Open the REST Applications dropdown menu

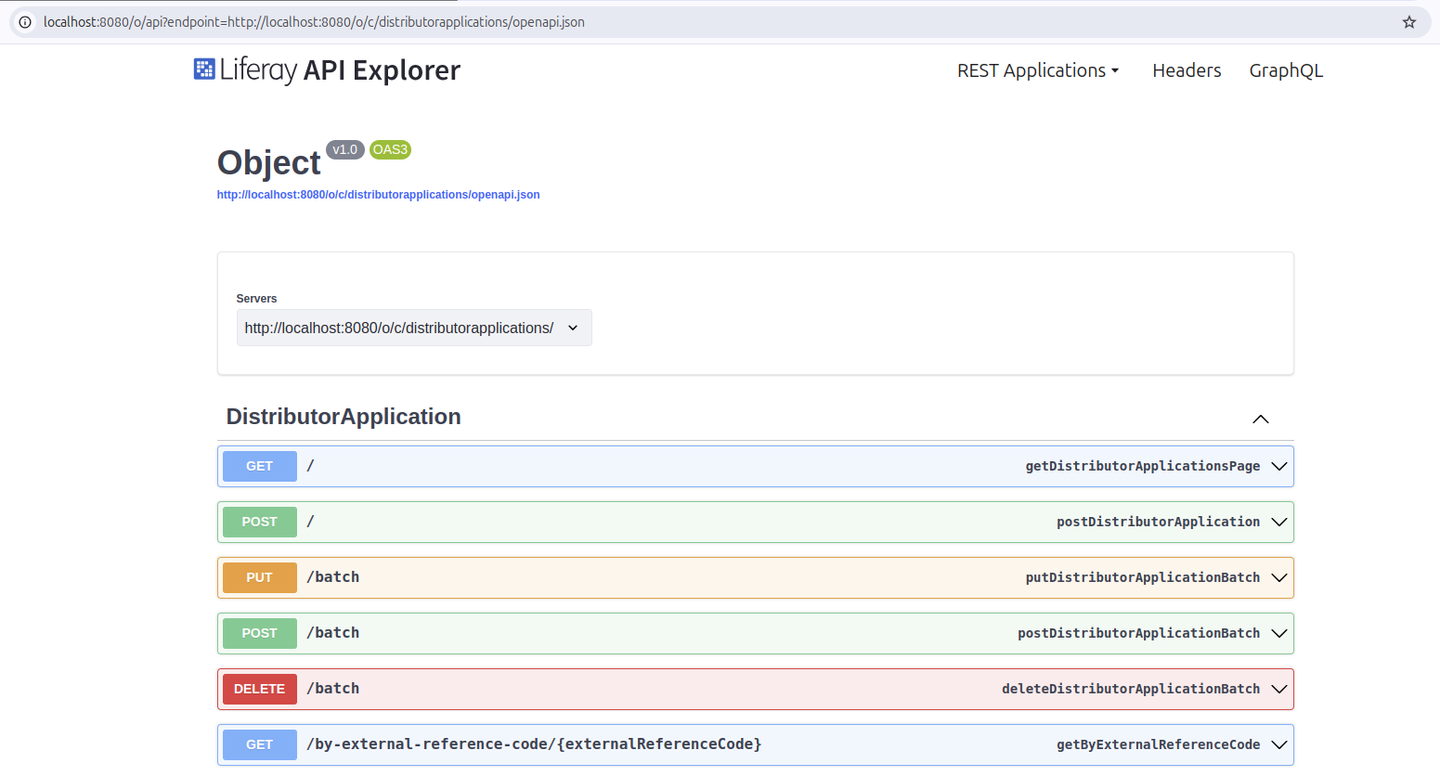pyautogui.click(x=1037, y=70)
